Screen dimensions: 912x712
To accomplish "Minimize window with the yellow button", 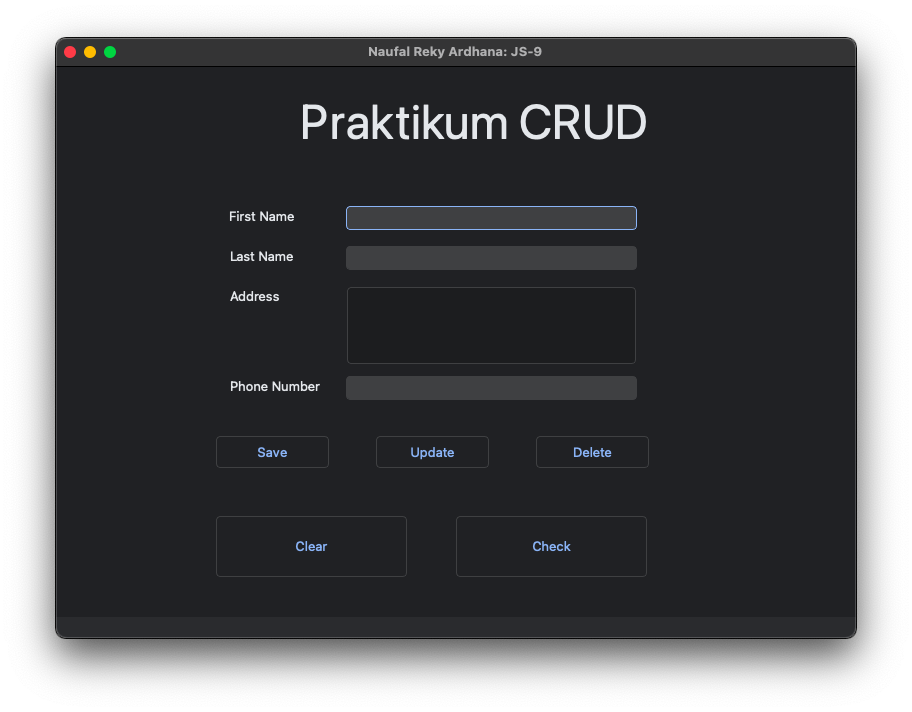I will click(90, 52).
